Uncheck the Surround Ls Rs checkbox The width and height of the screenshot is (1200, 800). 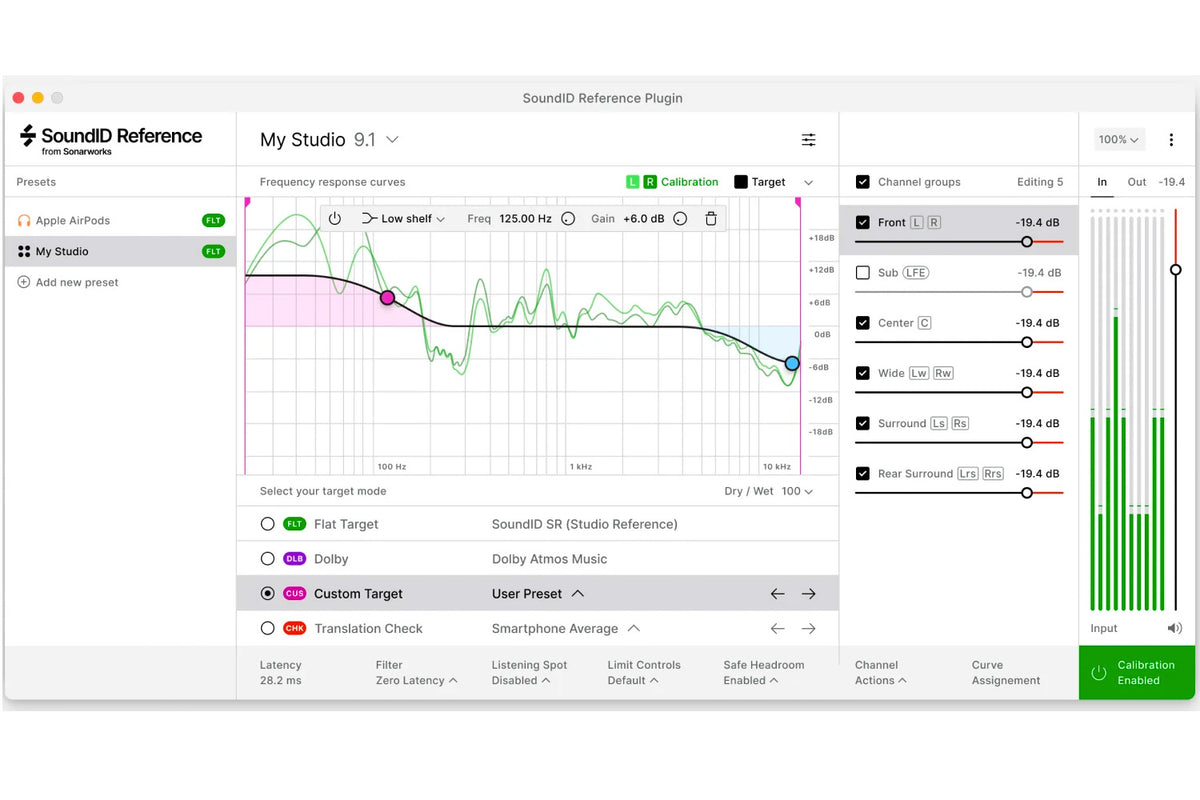862,423
